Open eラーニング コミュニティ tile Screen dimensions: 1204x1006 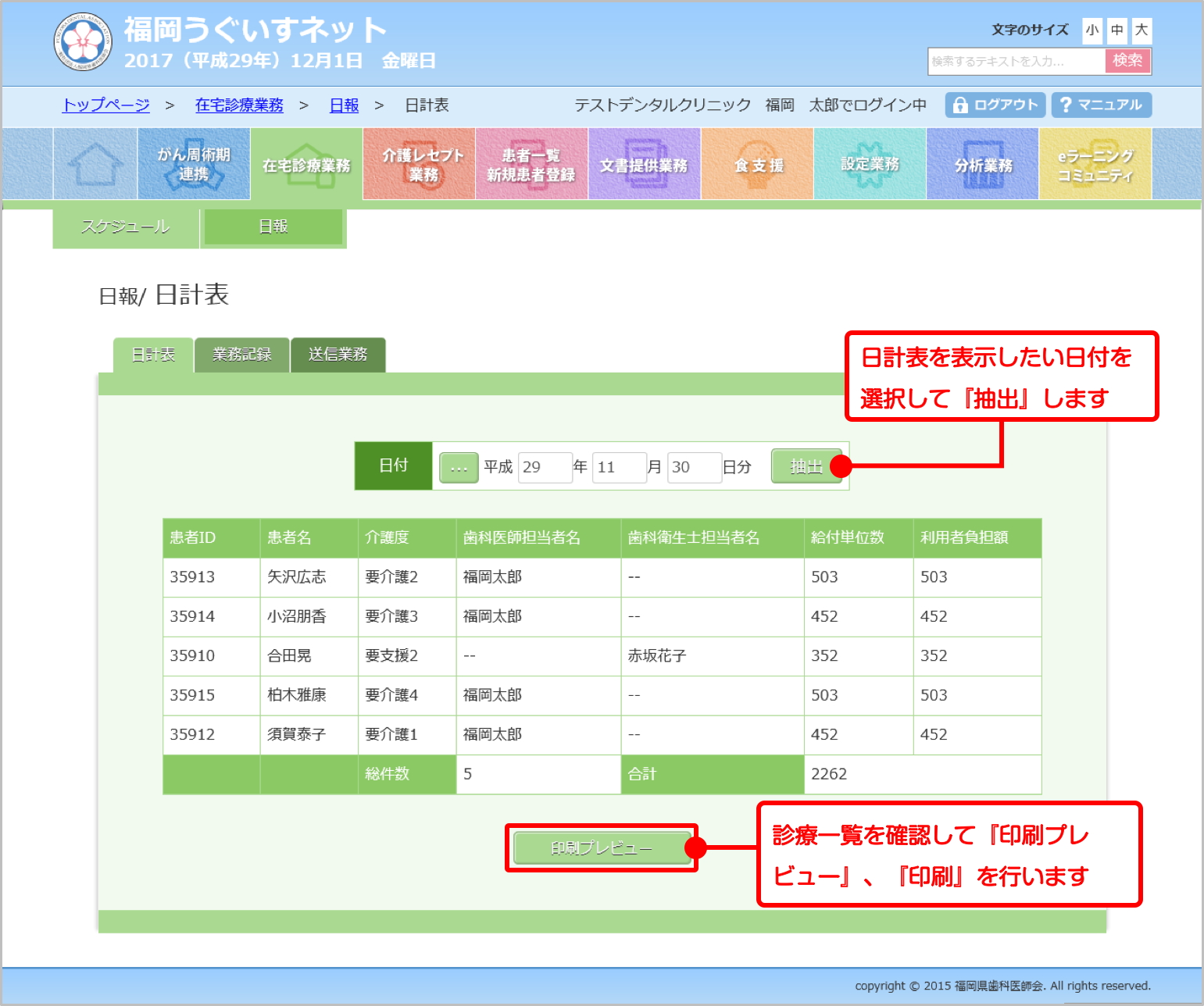1095,165
